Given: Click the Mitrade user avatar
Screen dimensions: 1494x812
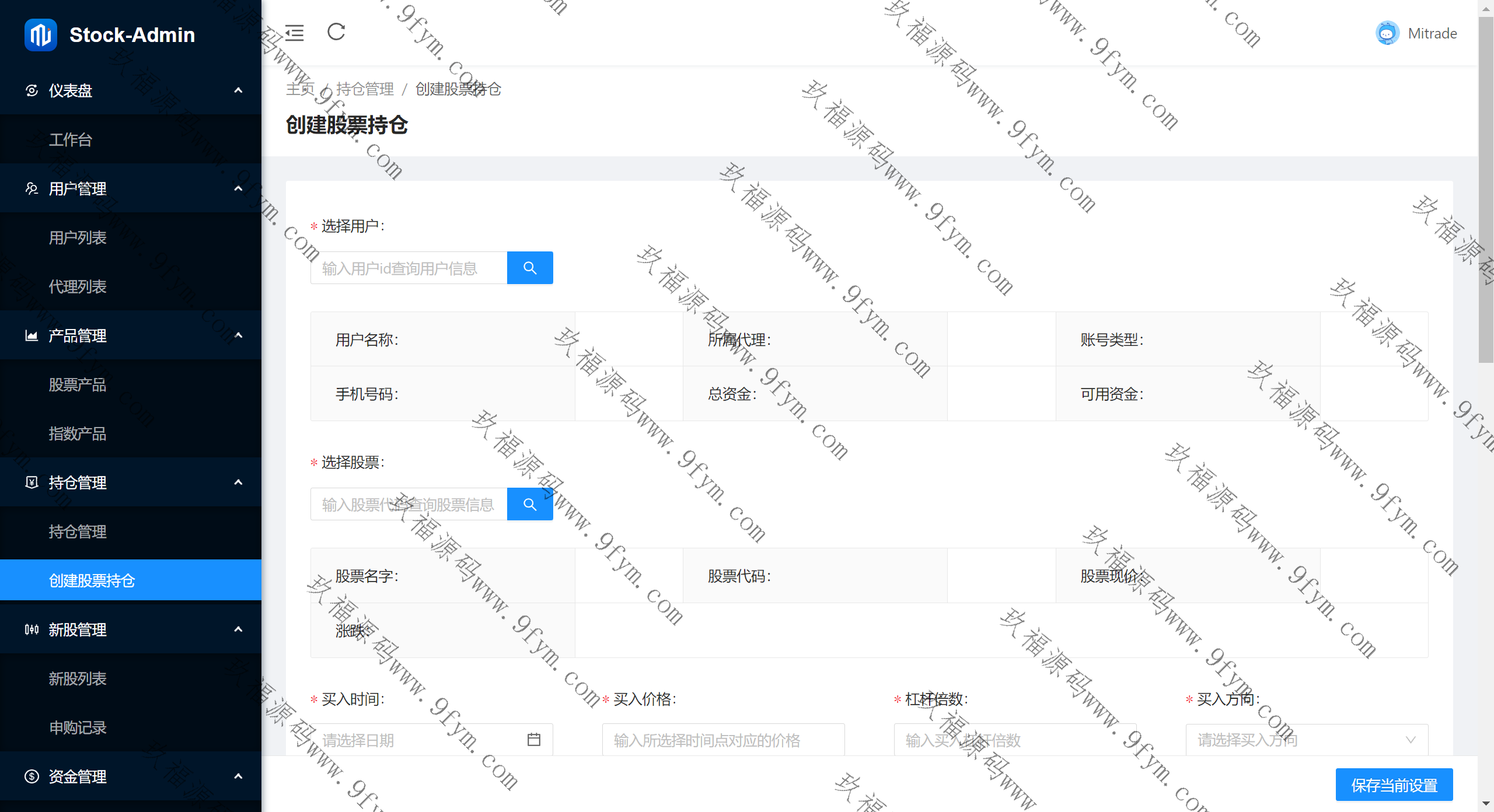Looking at the screenshot, I should pyautogui.click(x=1387, y=33).
